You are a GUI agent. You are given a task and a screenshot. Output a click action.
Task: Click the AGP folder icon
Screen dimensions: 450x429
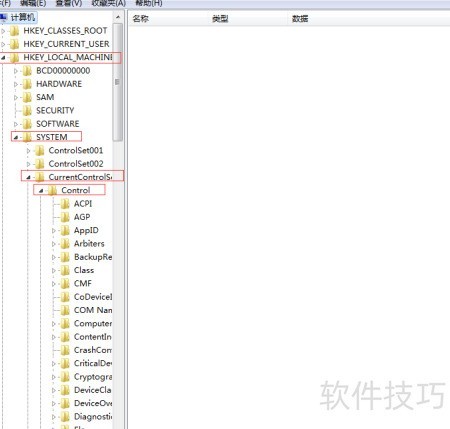(x=65, y=217)
